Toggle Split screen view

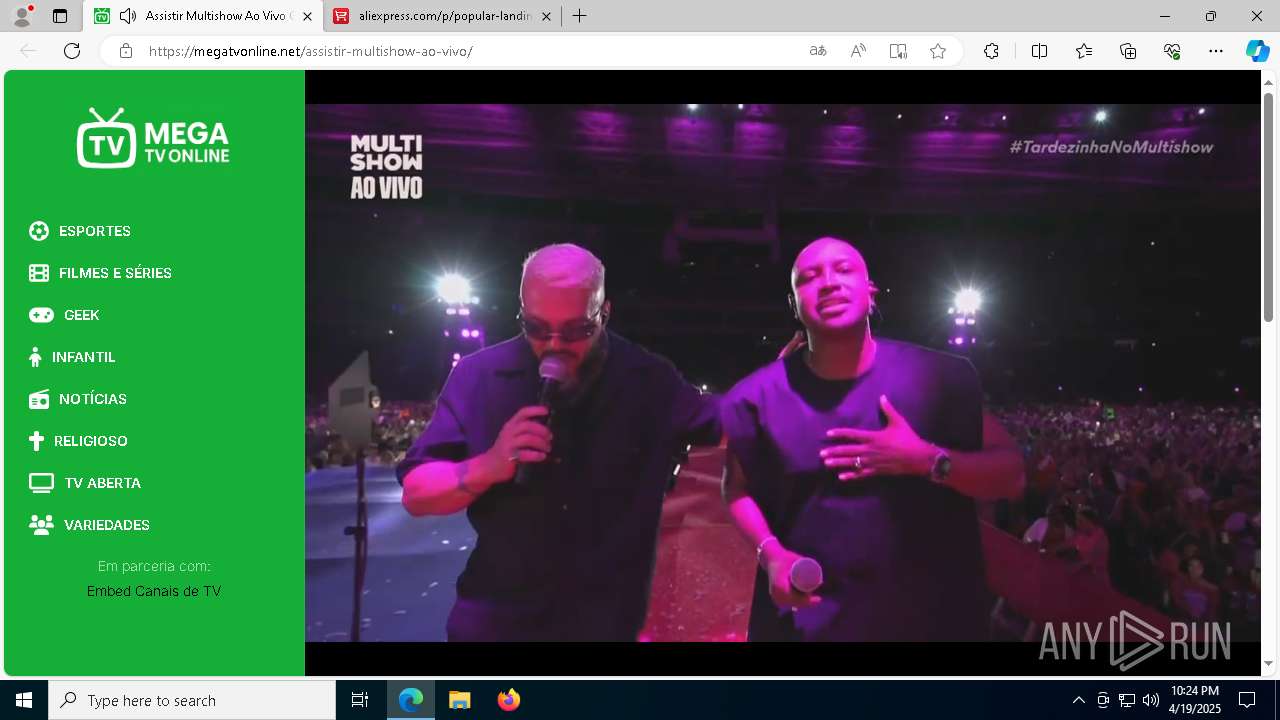(1039, 51)
